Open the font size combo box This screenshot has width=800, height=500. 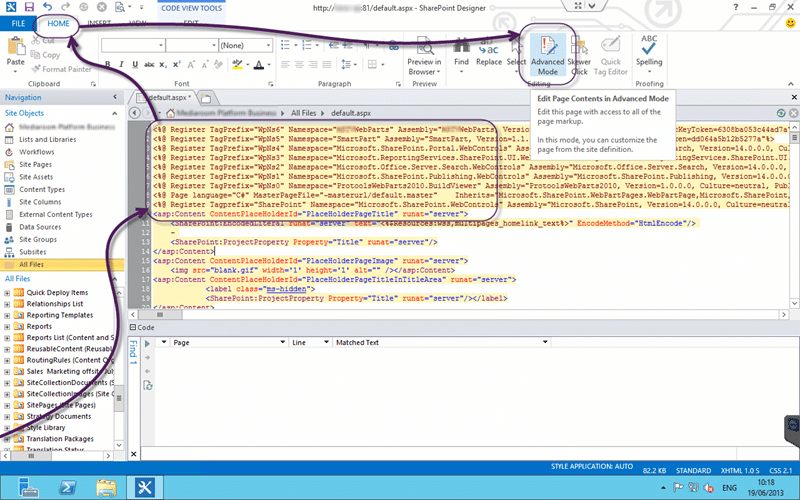click(x=192, y=45)
